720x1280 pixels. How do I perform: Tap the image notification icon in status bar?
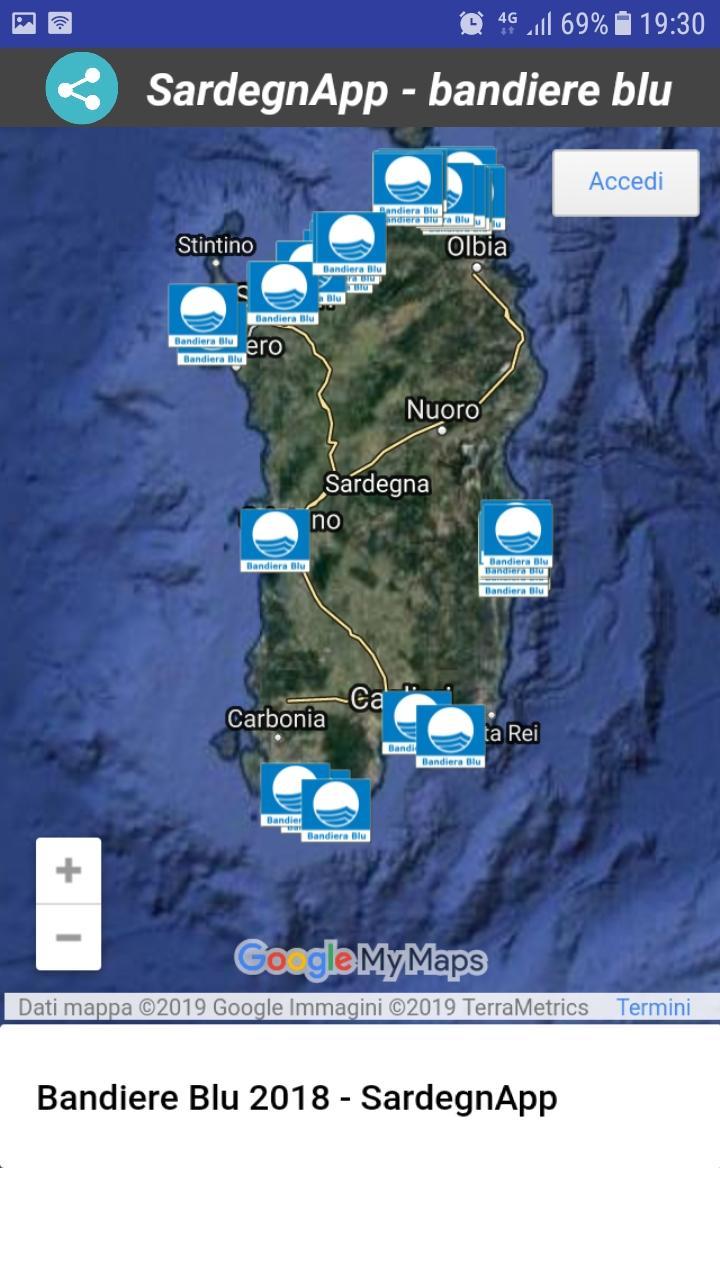24,23
